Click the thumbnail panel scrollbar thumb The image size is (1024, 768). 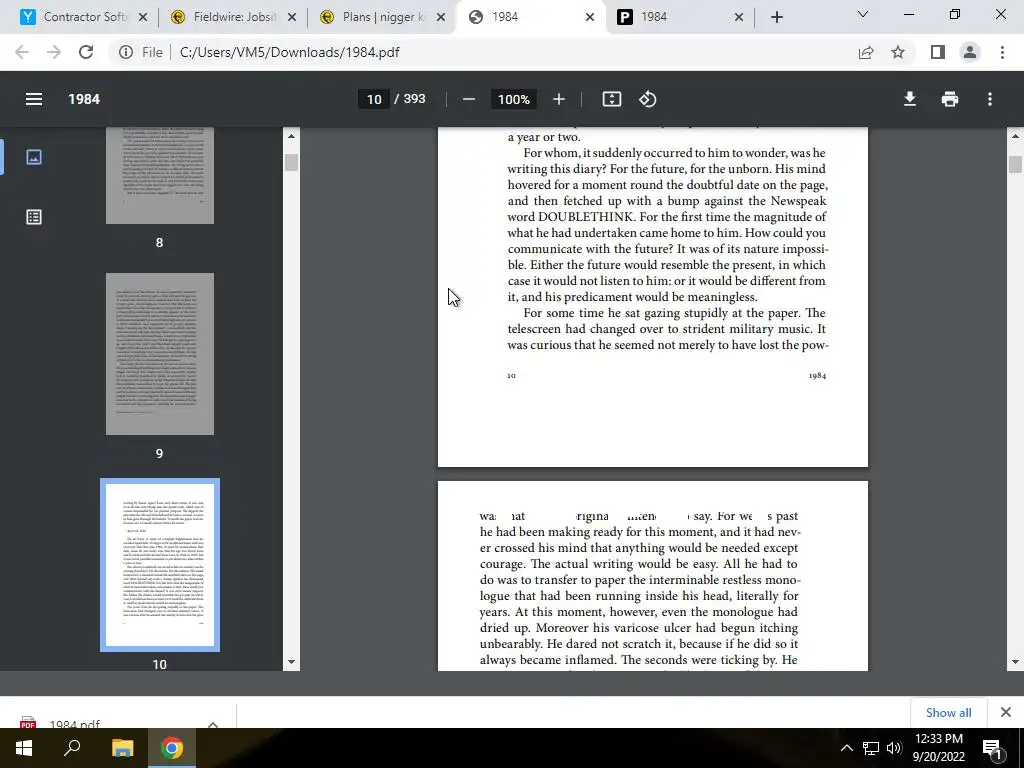(x=291, y=162)
